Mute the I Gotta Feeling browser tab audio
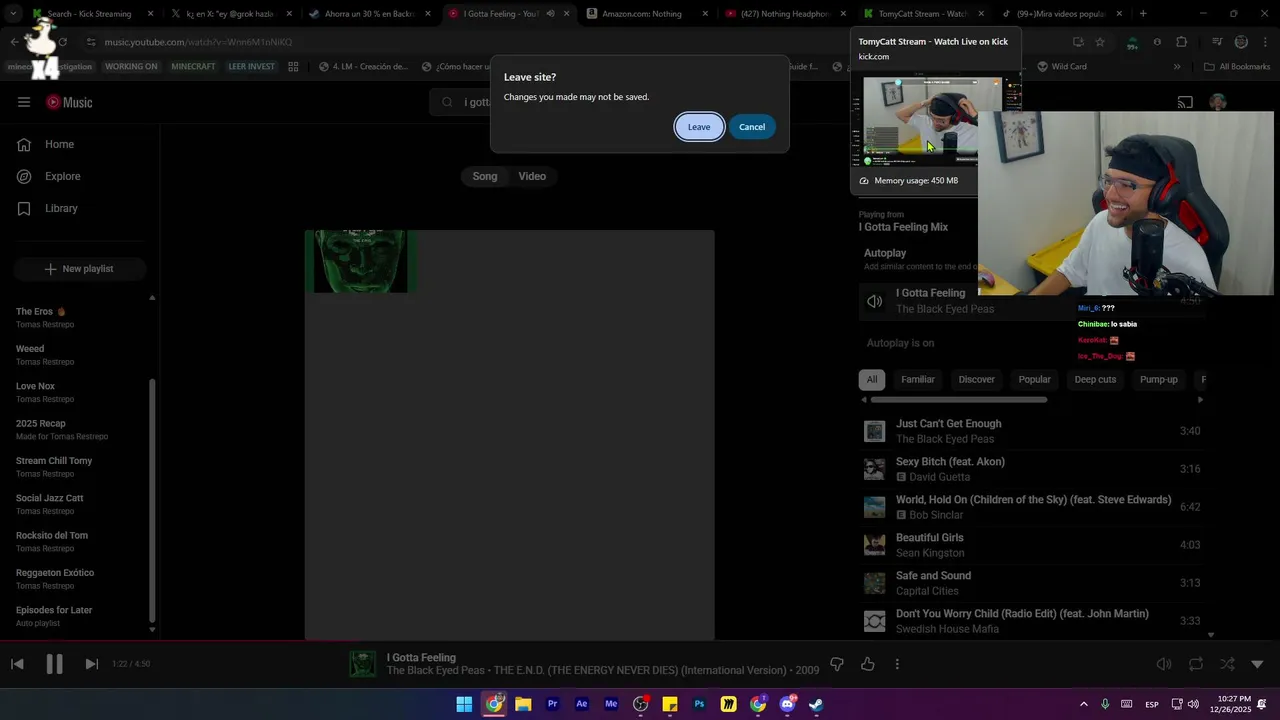This screenshot has height=720, width=1280. coord(550,14)
